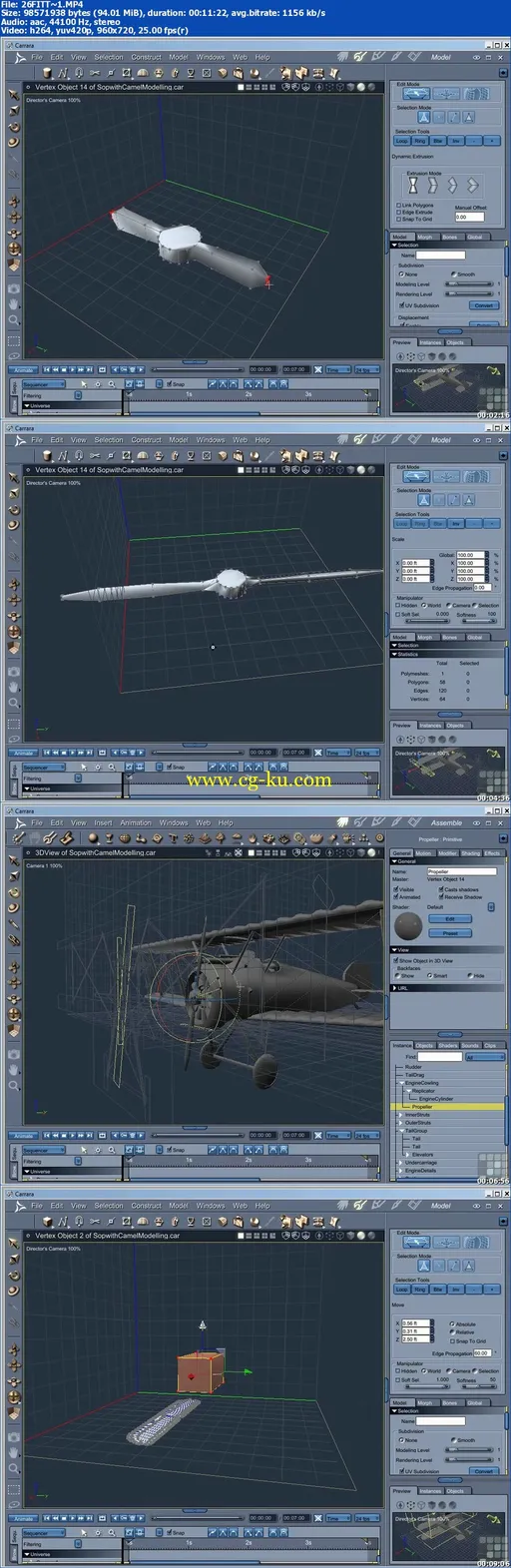
Task: Choose Smooth subdivision radio in 02:16 frame
Action: [x=453, y=274]
